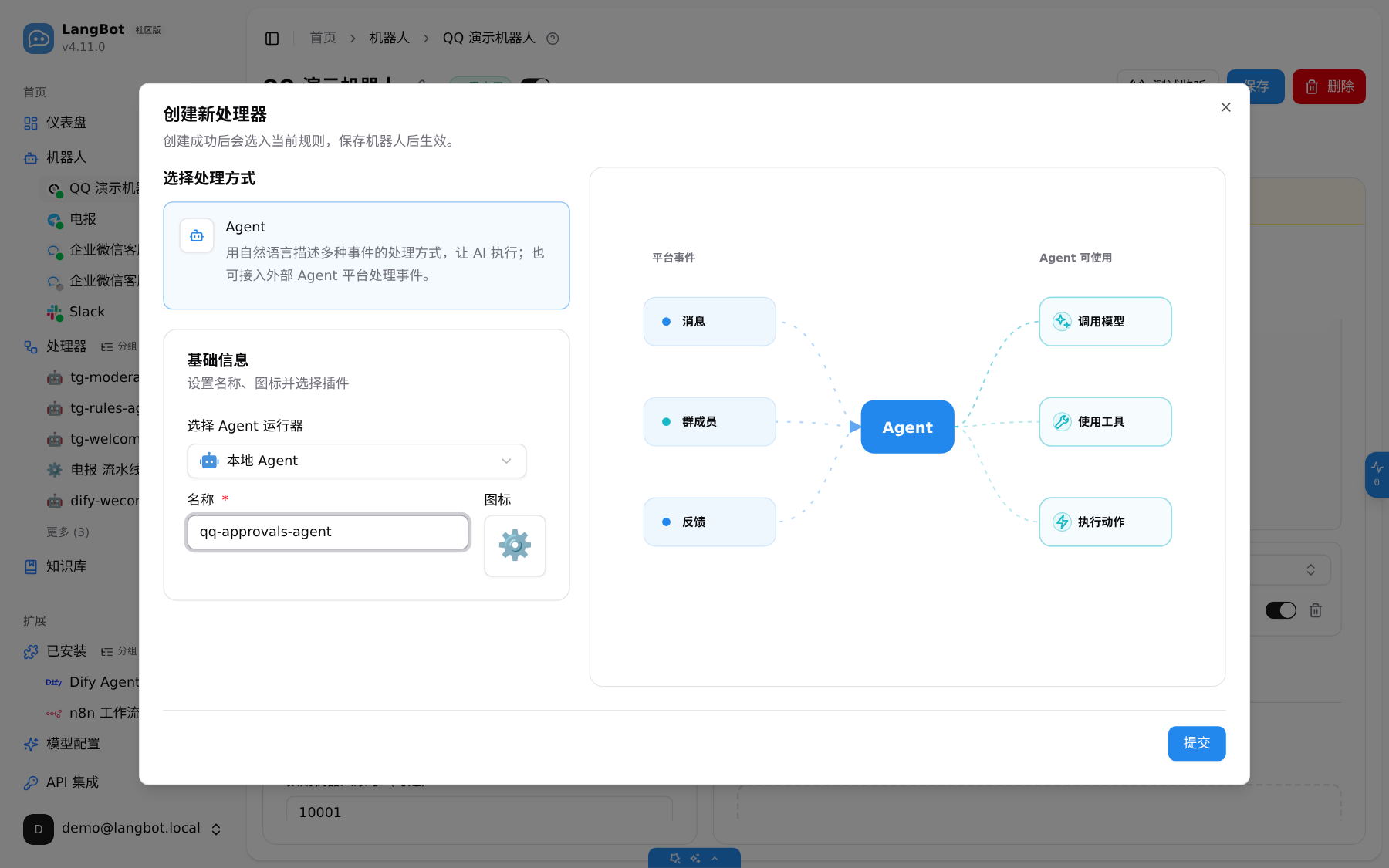This screenshot has width=1389, height=868.
Task: Expand 更多 (3) processors list
Action: pyautogui.click(x=68, y=532)
